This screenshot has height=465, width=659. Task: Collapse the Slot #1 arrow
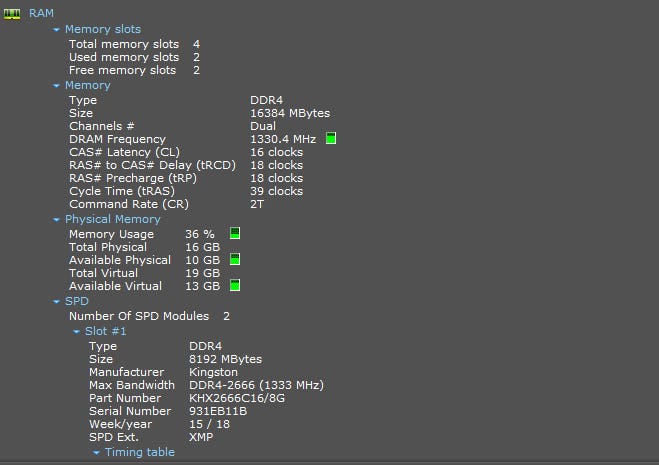pos(76,332)
